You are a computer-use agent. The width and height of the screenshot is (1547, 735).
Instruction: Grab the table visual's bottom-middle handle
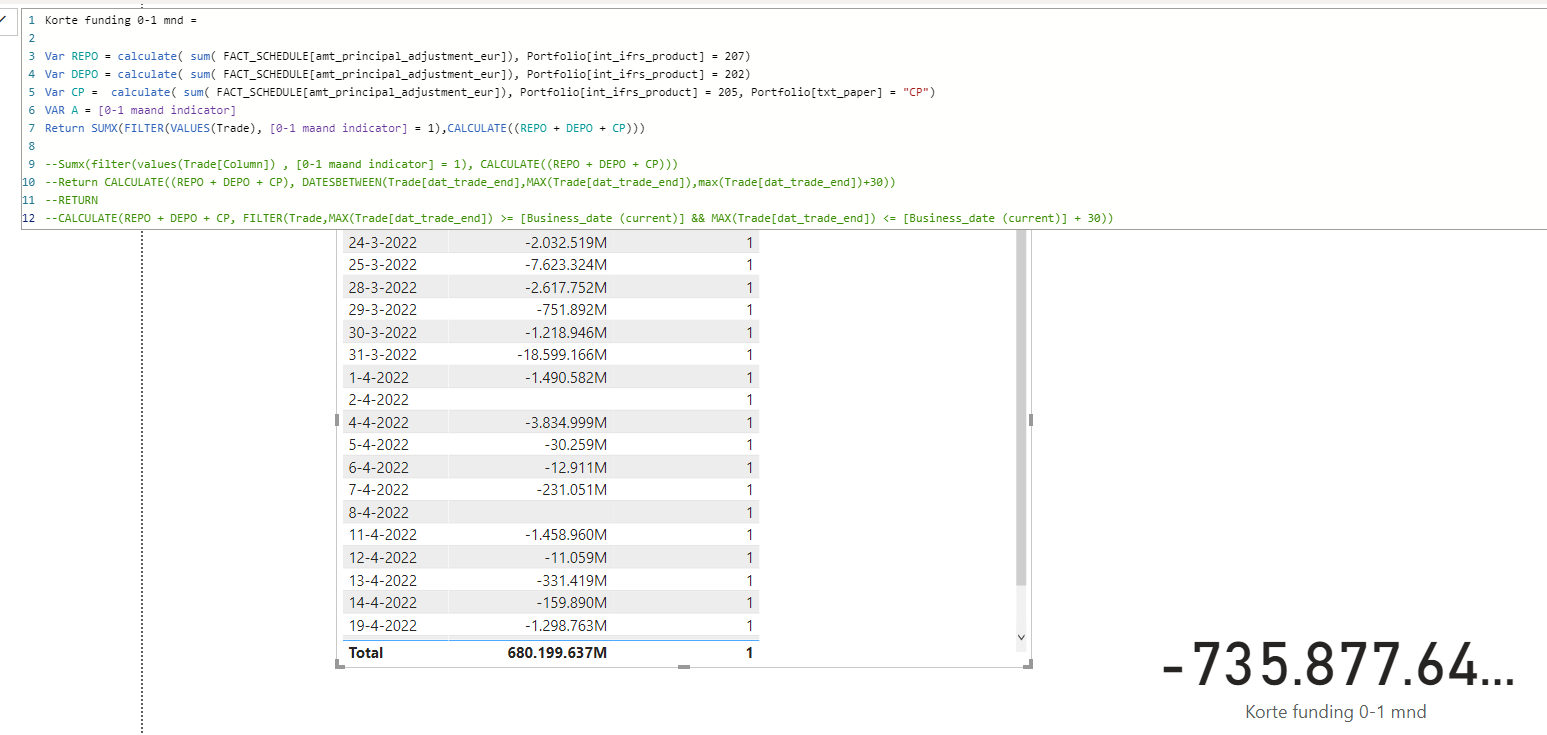pyautogui.click(x=684, y=667)
